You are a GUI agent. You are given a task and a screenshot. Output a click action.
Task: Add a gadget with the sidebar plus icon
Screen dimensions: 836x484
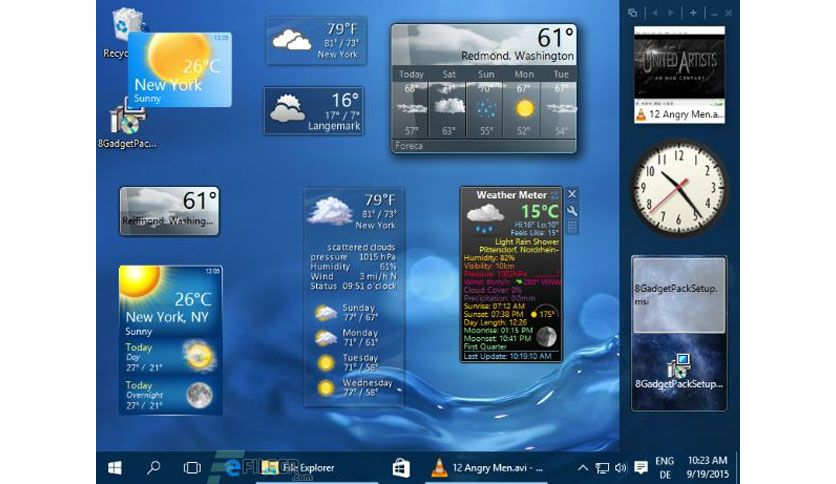(x=693, y=13)
